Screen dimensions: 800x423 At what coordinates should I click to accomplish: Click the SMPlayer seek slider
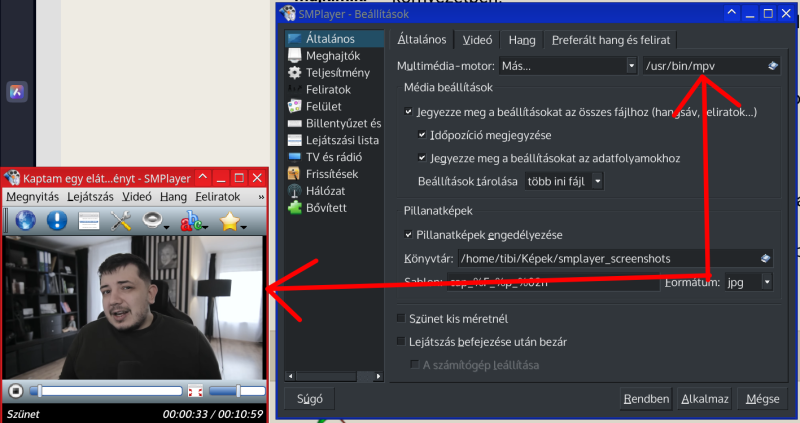[x=106, y=391]
